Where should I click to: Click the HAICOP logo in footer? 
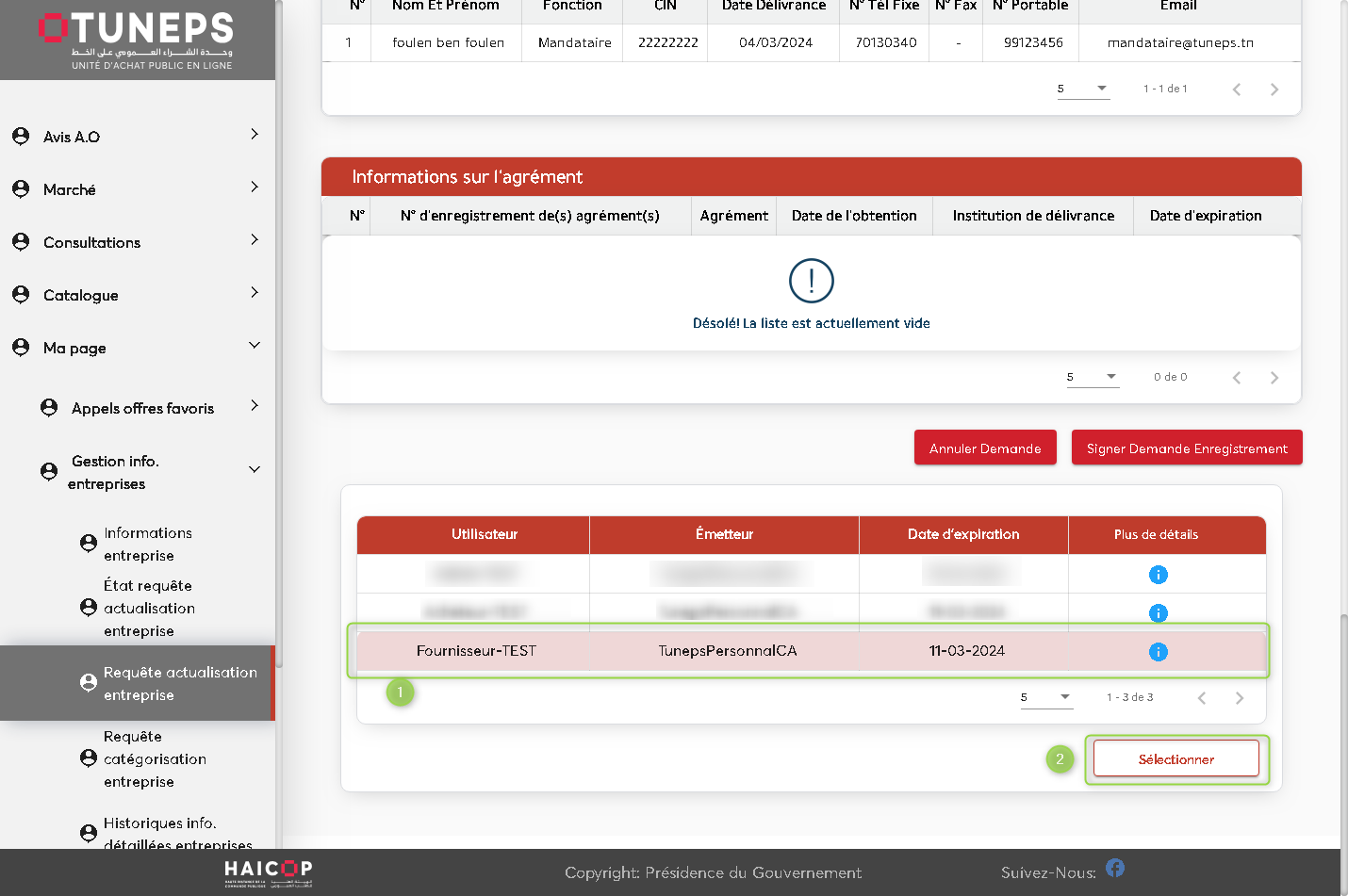tap(268, 872)
